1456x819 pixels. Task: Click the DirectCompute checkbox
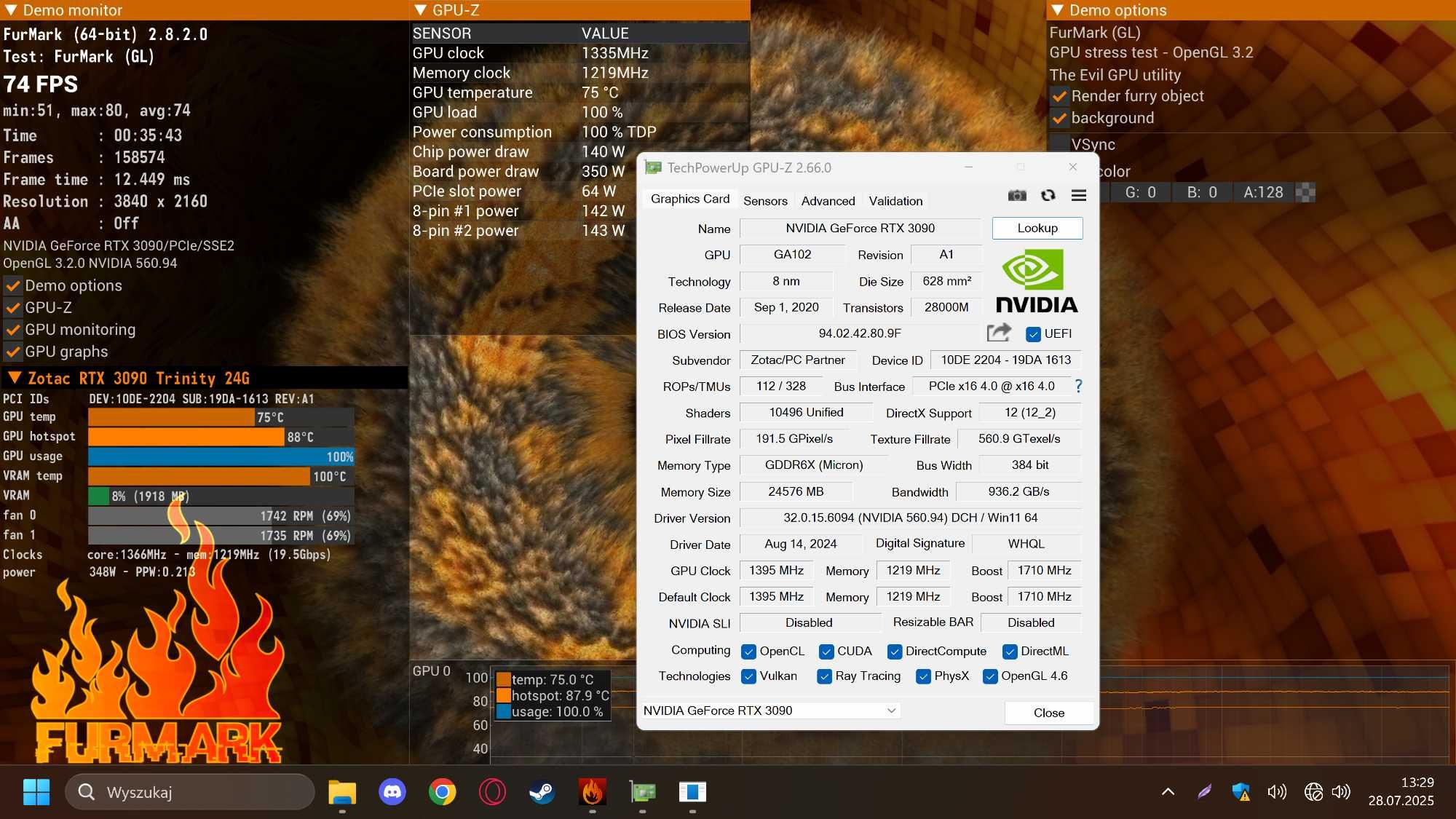coord(895,652)
